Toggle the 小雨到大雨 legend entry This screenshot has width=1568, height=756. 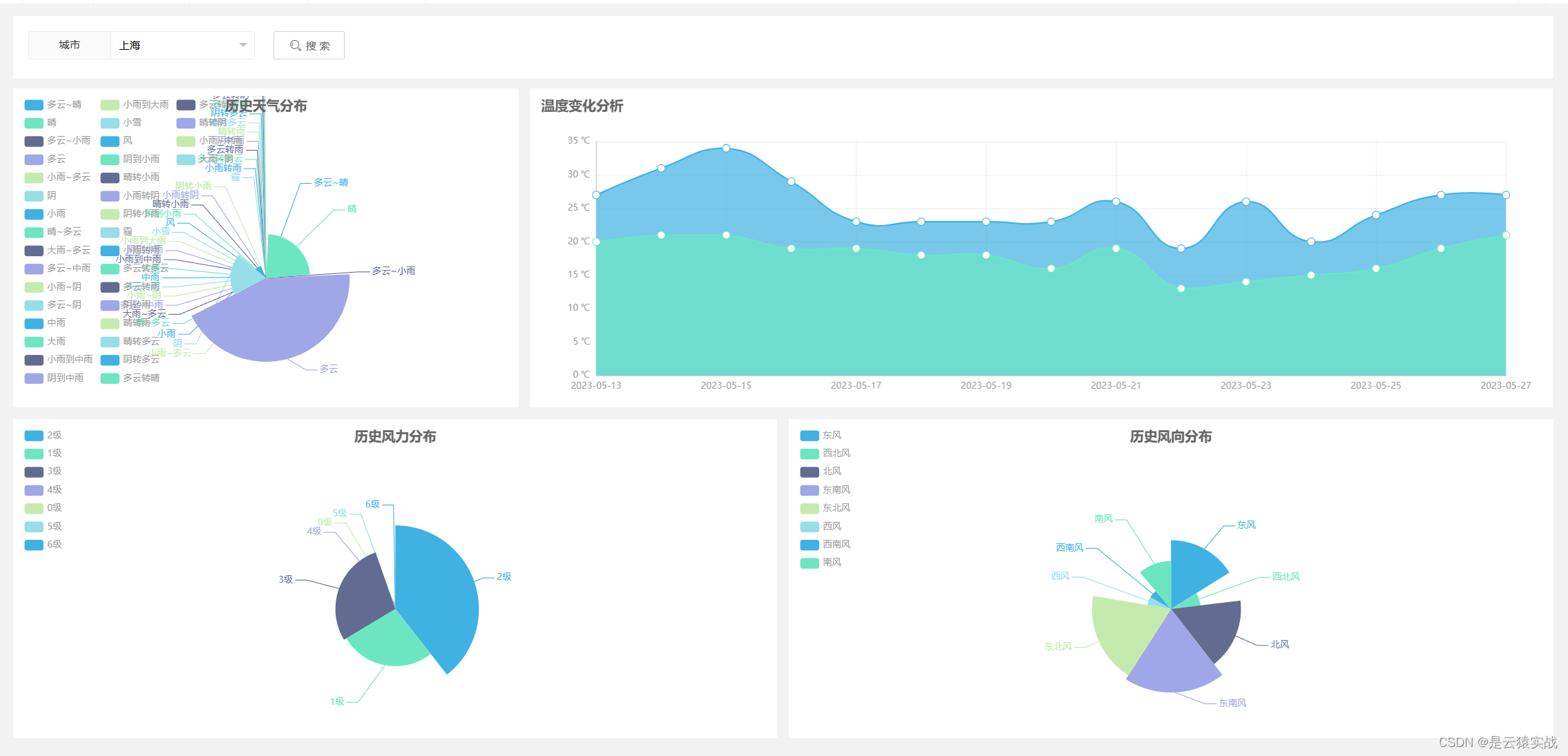click(x=135, y=104)
